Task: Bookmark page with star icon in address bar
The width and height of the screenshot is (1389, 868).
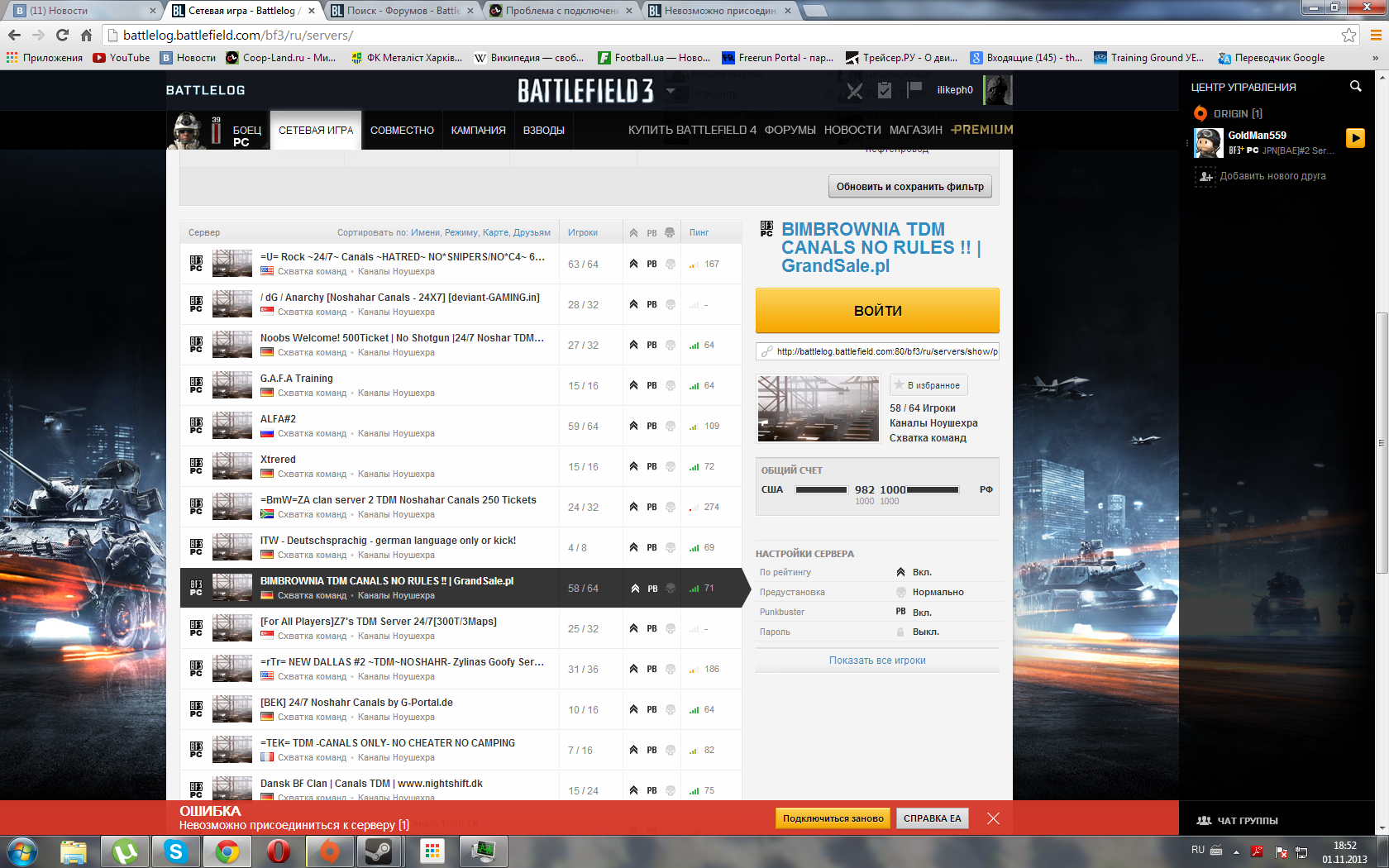Action: [x=1348, y=35]
